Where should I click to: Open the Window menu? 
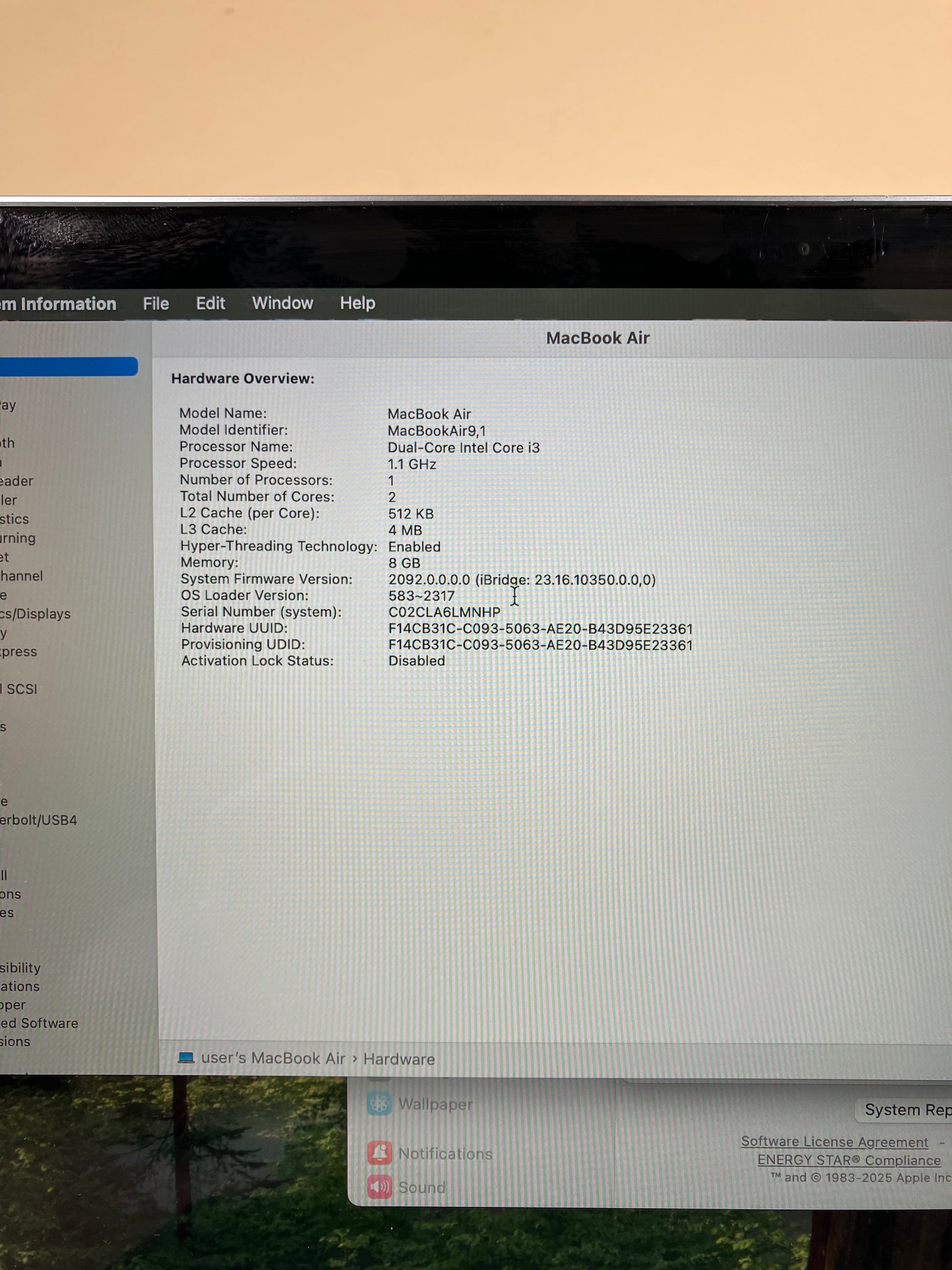click(282, 303)
